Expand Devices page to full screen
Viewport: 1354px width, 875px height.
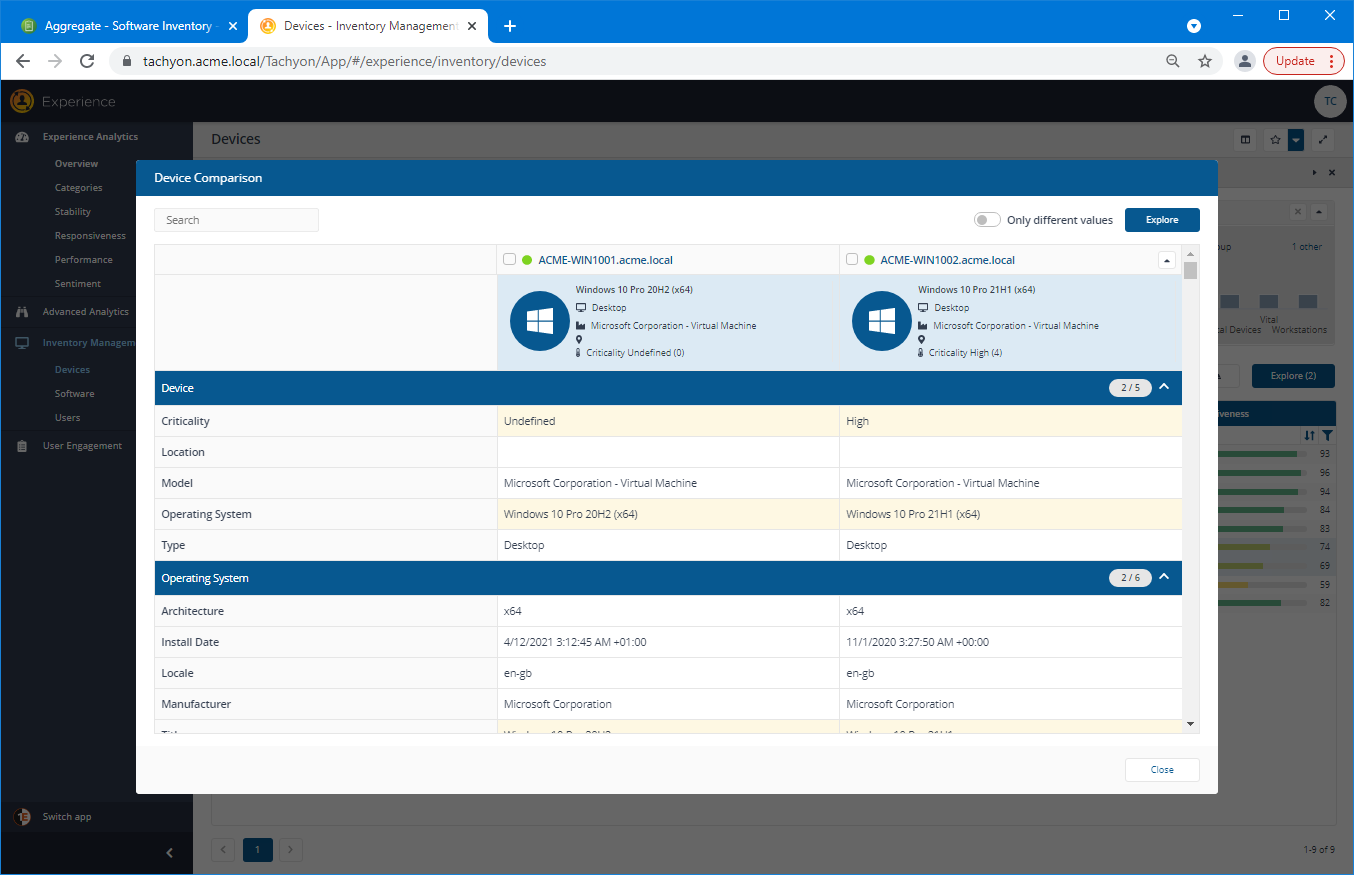click(x=1323, y=140)
